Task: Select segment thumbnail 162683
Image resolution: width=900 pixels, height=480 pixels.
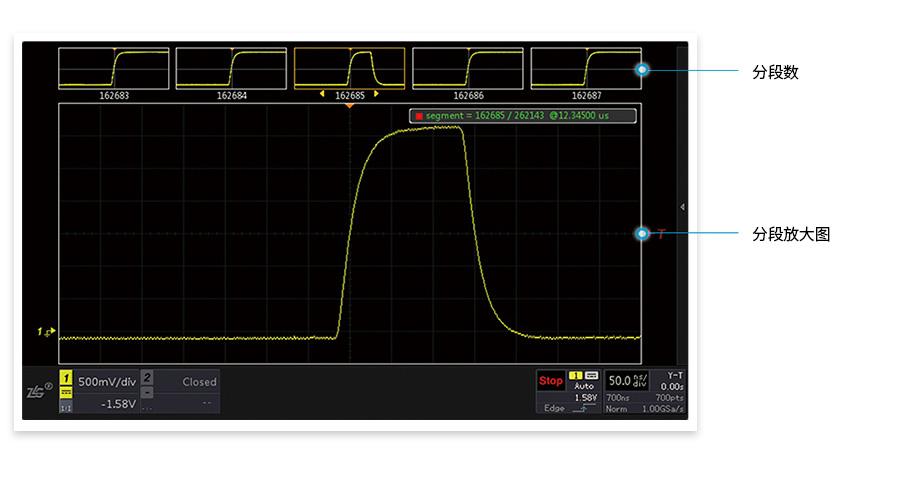Action: pos(114,68)
